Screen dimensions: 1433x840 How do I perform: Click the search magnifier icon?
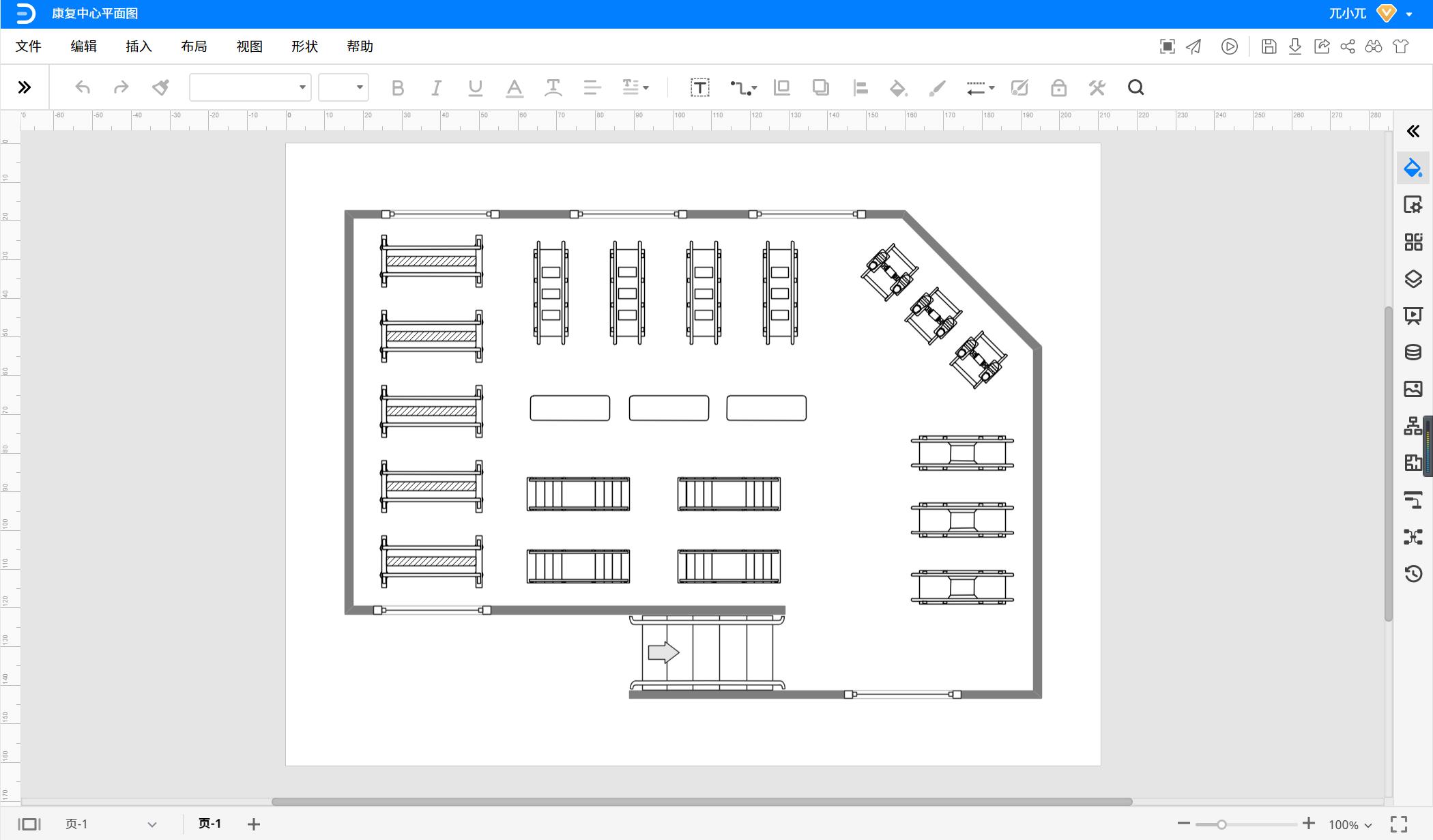tap(1135, 87)
